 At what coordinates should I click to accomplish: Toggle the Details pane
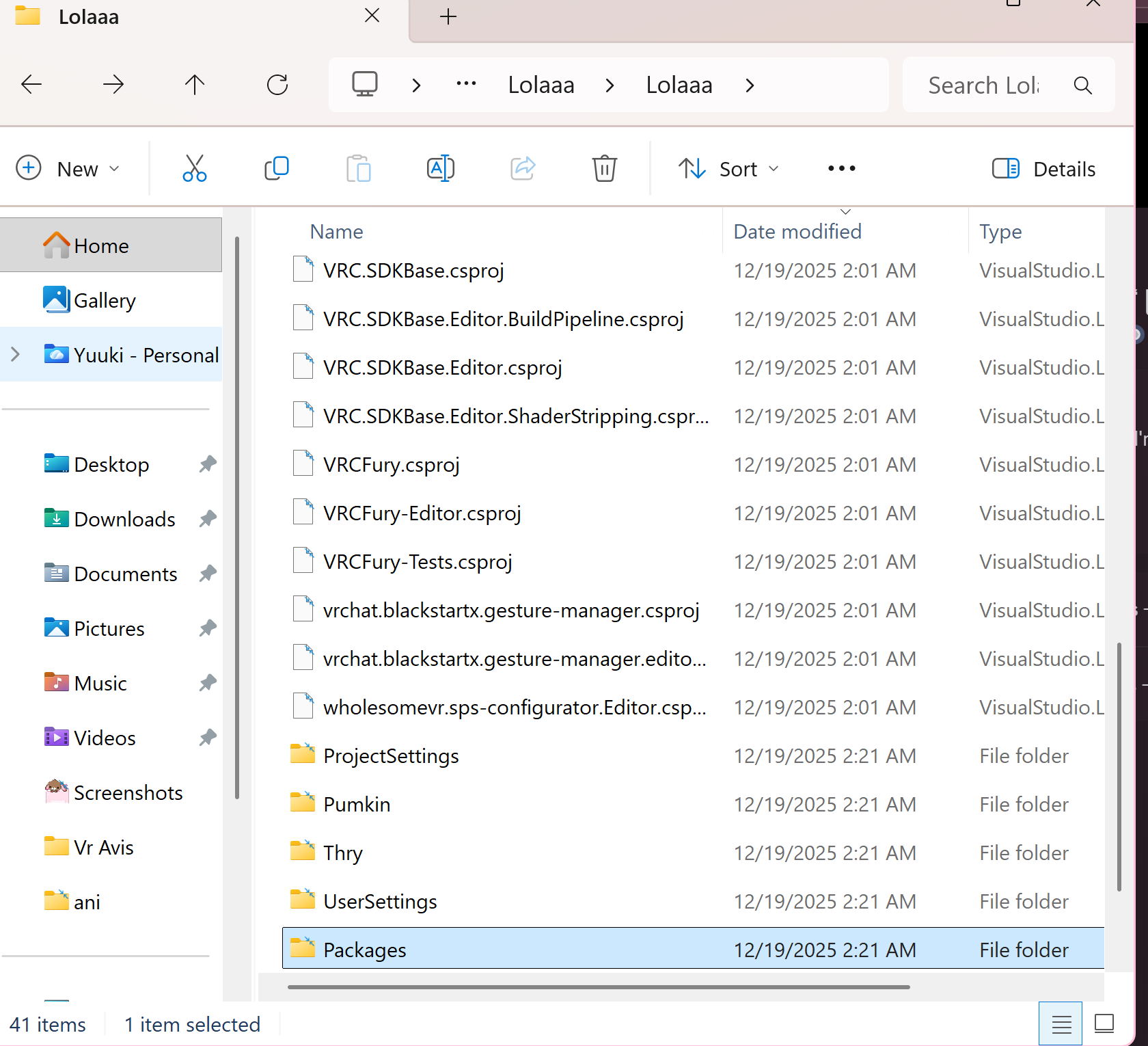click(1043, 168)
